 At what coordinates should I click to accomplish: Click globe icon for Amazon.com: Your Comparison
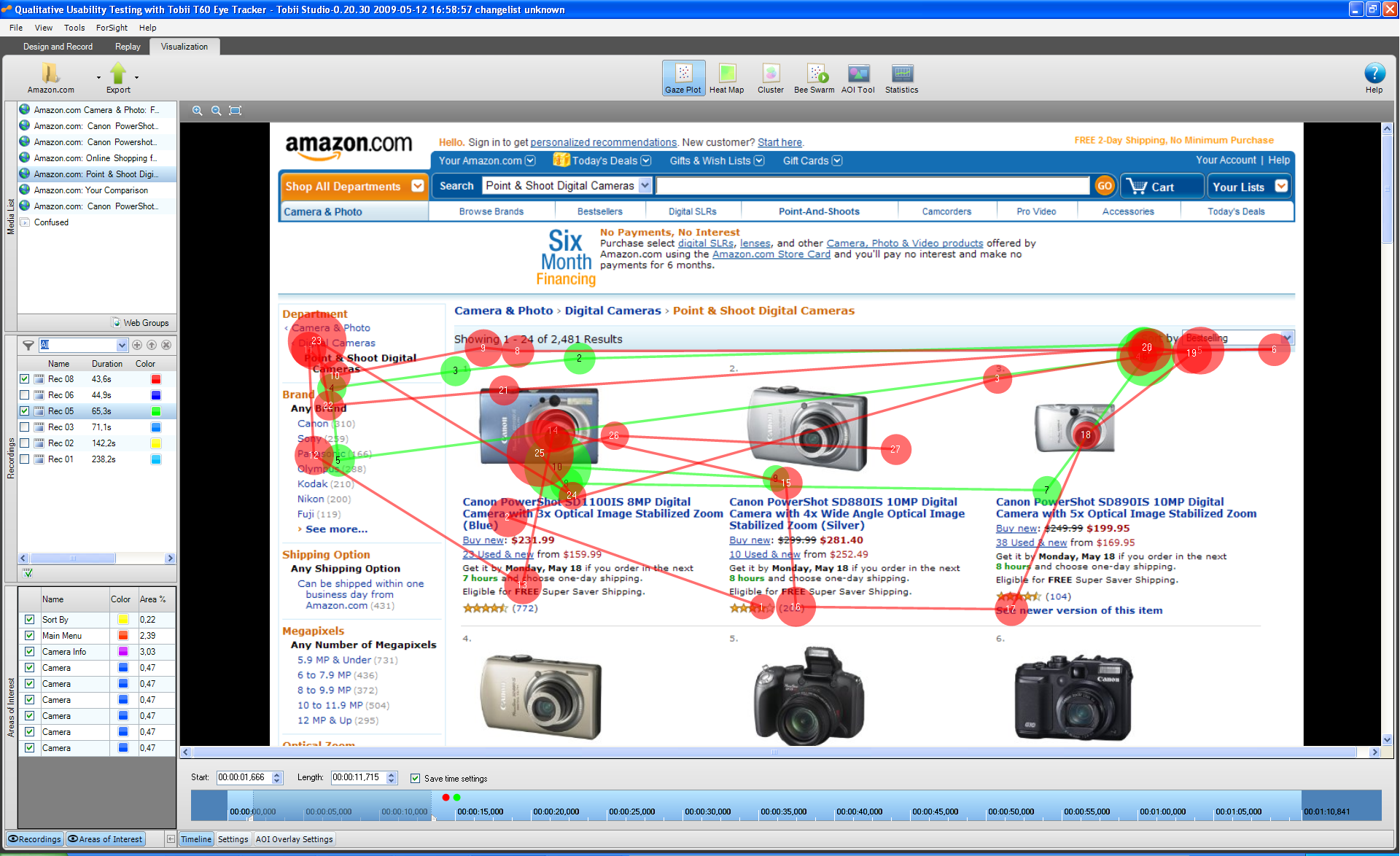tap(25, 190)
